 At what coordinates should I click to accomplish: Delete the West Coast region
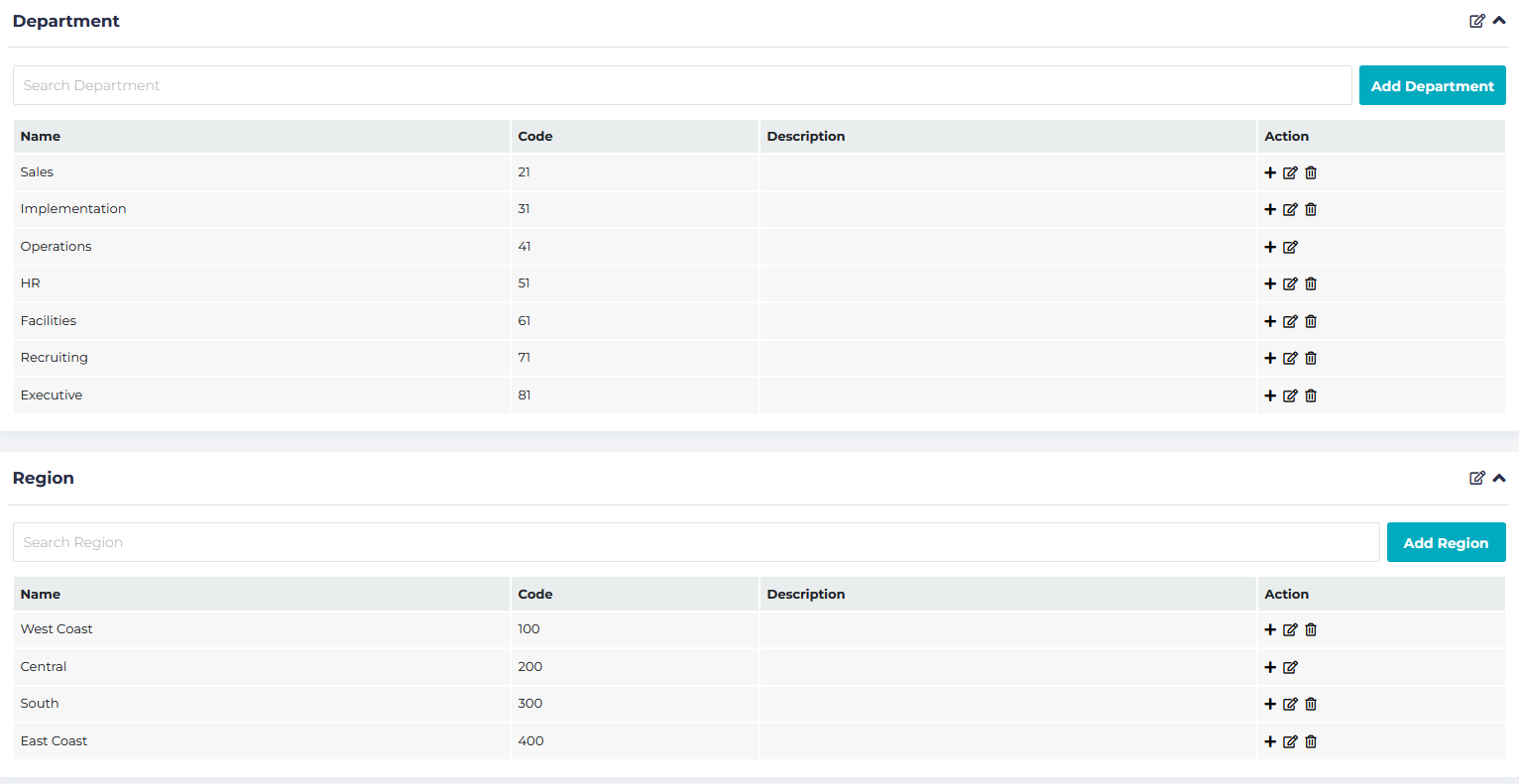[1311, 629]
